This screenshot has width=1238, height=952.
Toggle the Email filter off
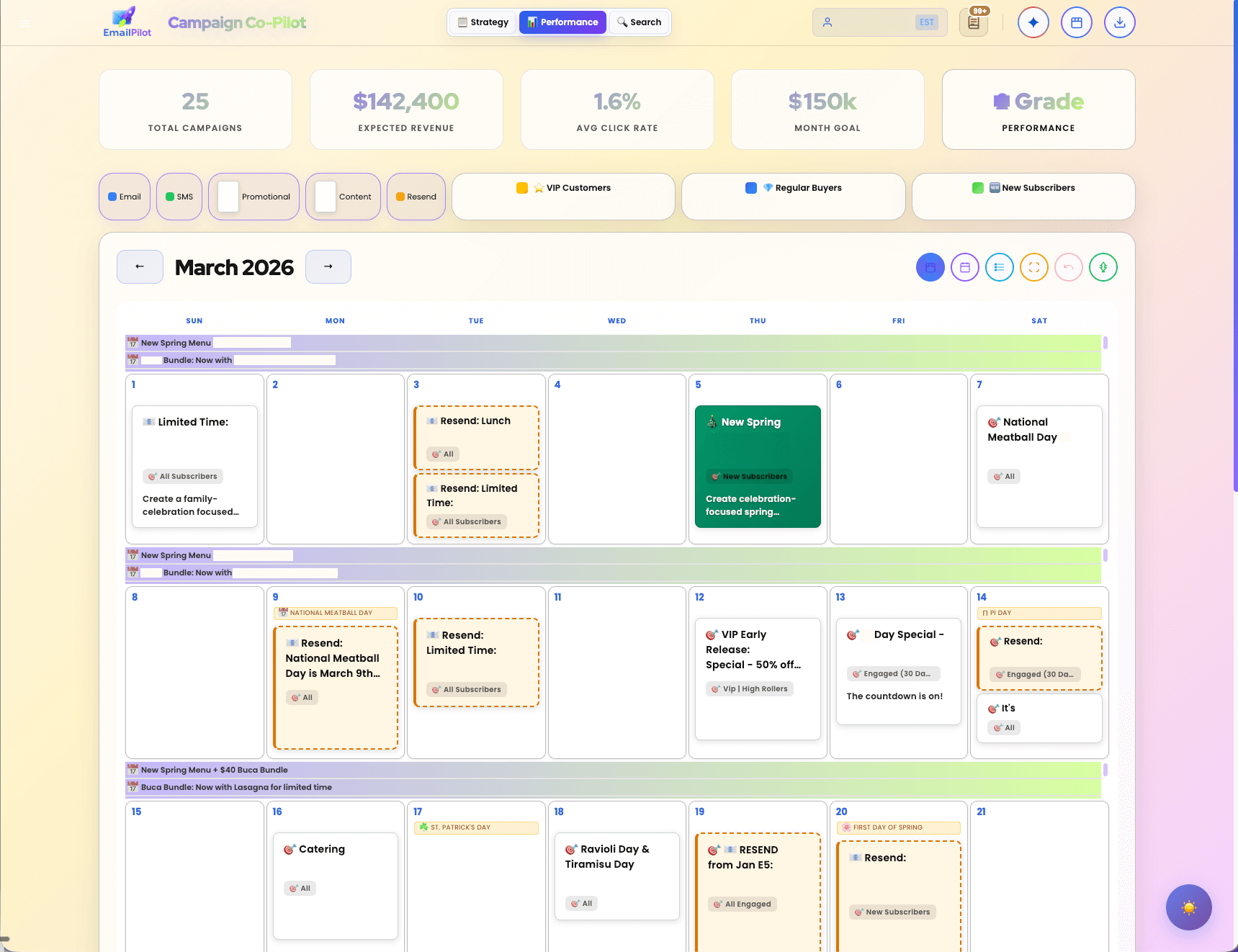[124, 196]
